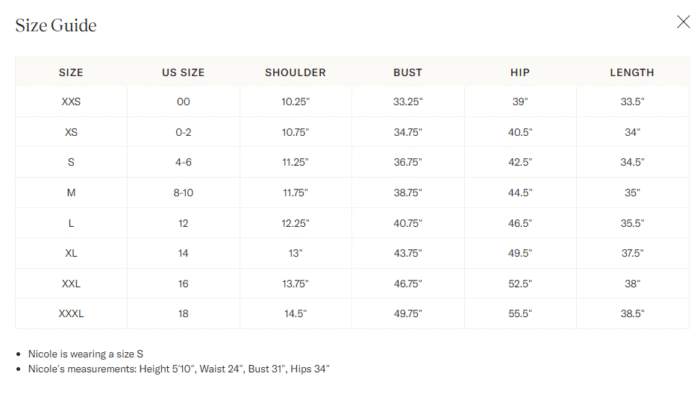Click Nicole's measurements text line
The image size is (700, 397).
(179, 369)
